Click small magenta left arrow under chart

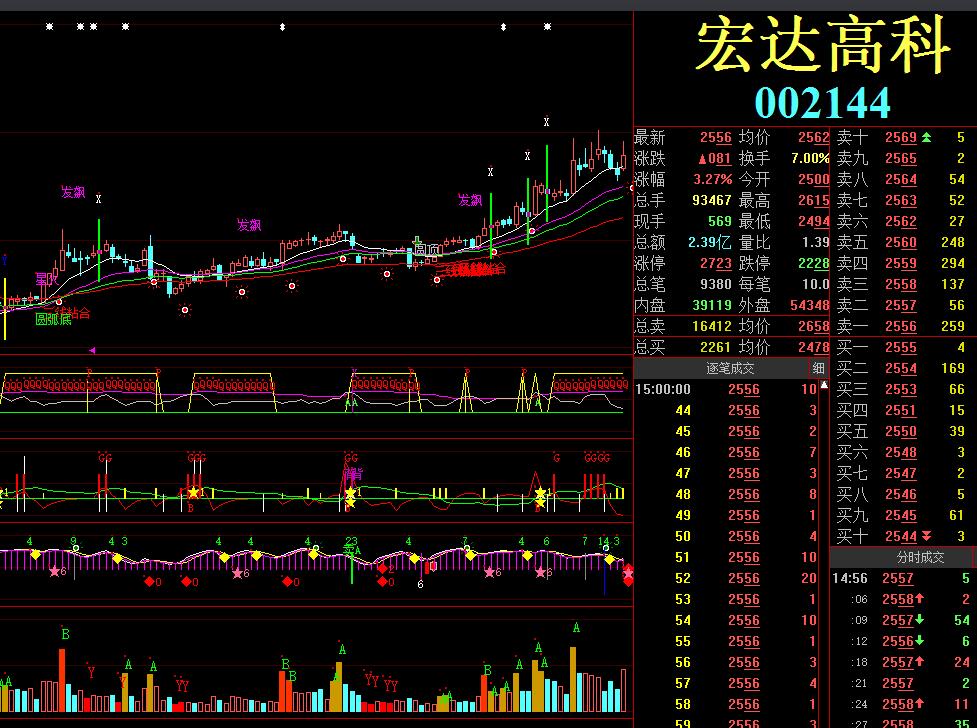pyautogui.click(x=92, y=350)
